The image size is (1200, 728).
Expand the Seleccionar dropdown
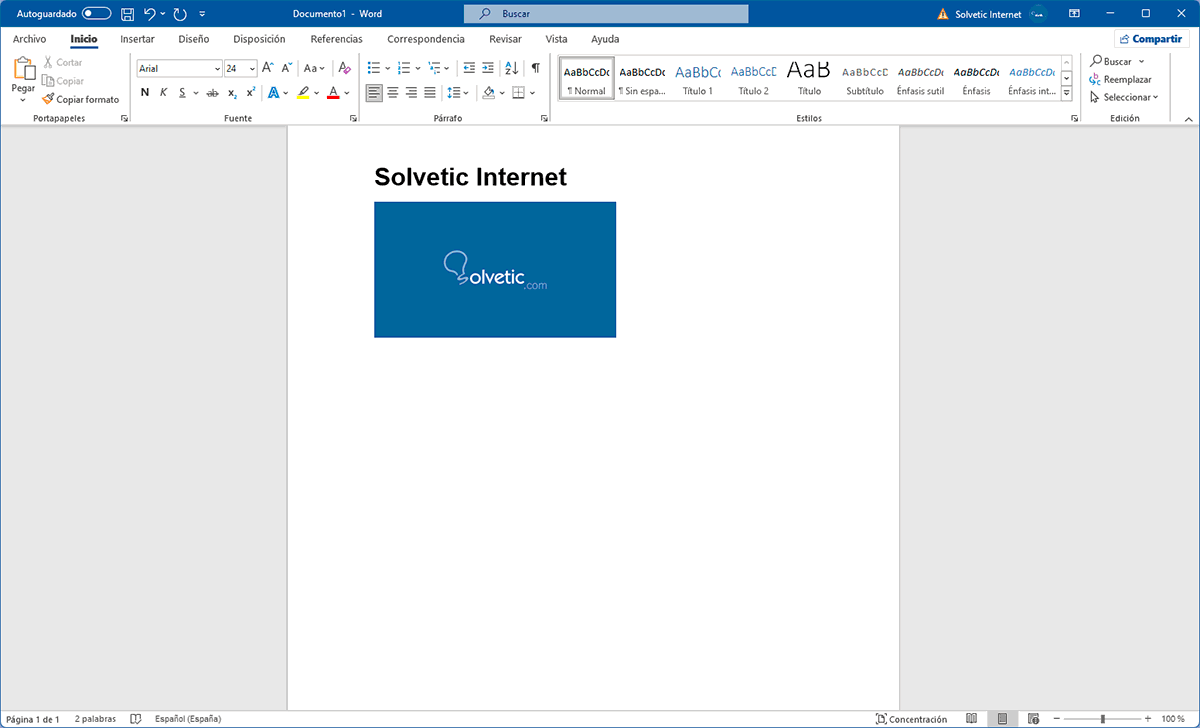[1130, 97]
